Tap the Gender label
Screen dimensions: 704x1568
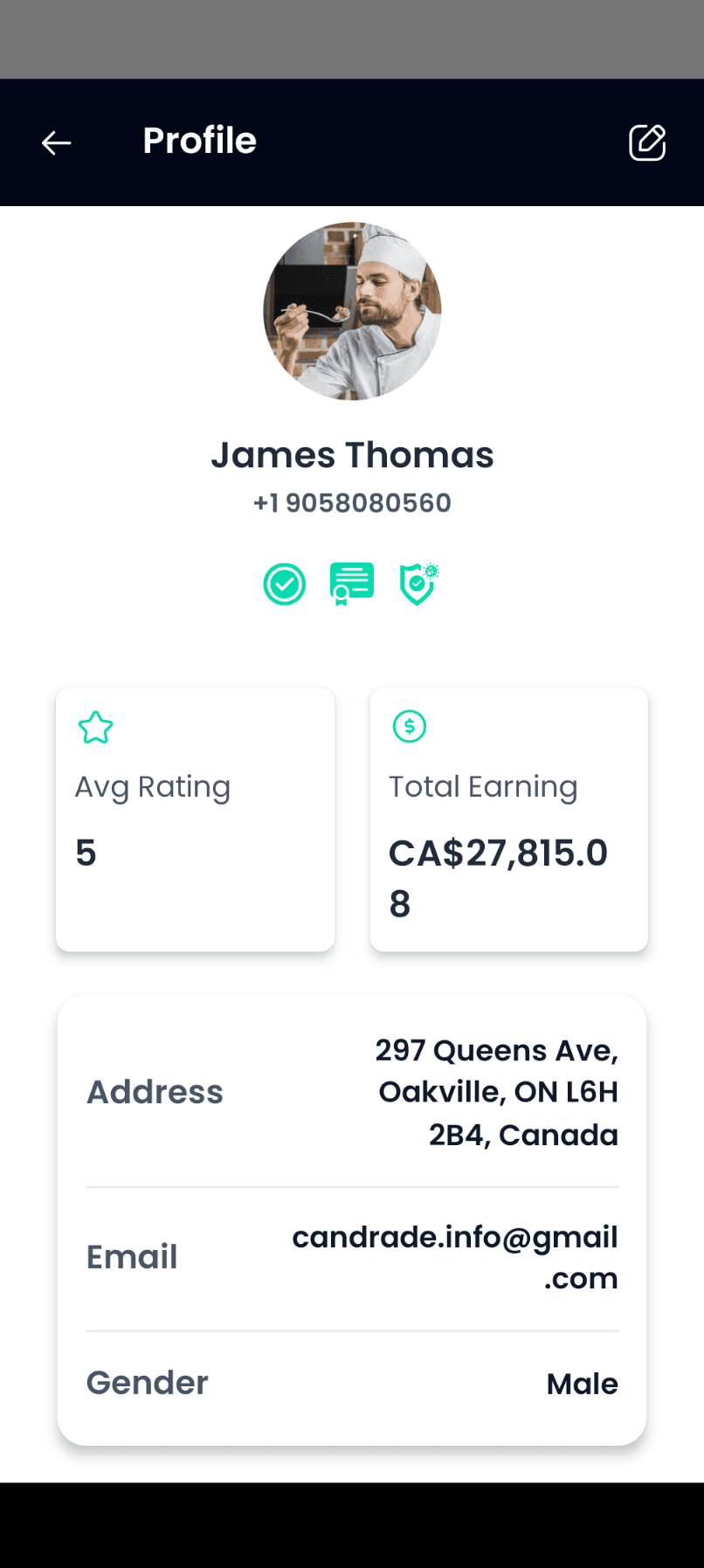(x=148, y=1383)
